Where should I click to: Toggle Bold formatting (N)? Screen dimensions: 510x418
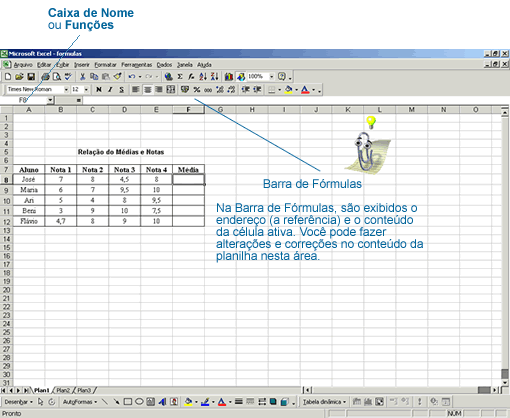(99, 89)
